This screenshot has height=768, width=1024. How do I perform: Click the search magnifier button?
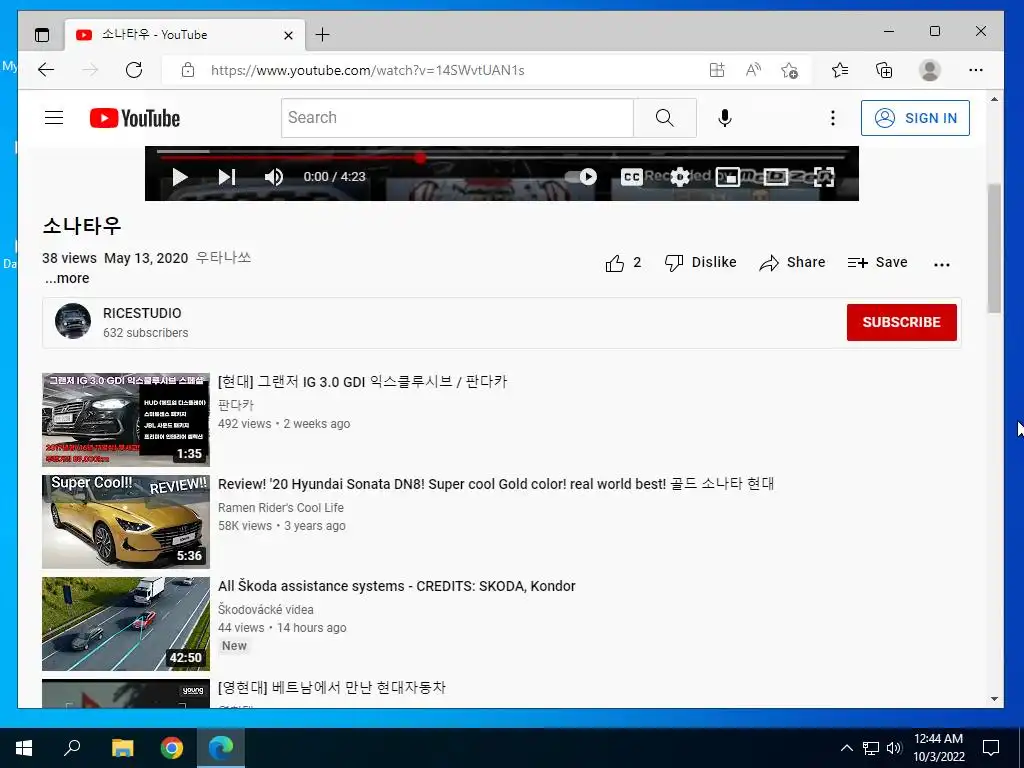tap(665, 118)
